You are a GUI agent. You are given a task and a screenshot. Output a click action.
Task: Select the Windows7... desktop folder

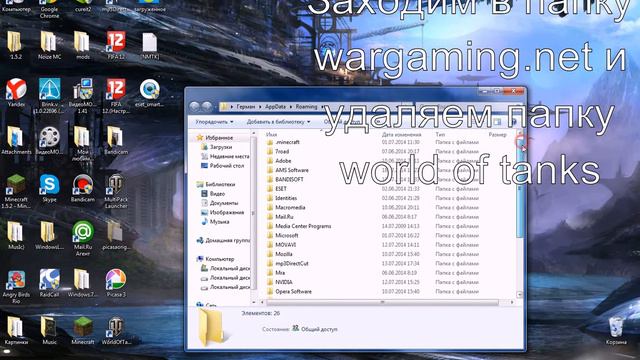coord(82,283)
